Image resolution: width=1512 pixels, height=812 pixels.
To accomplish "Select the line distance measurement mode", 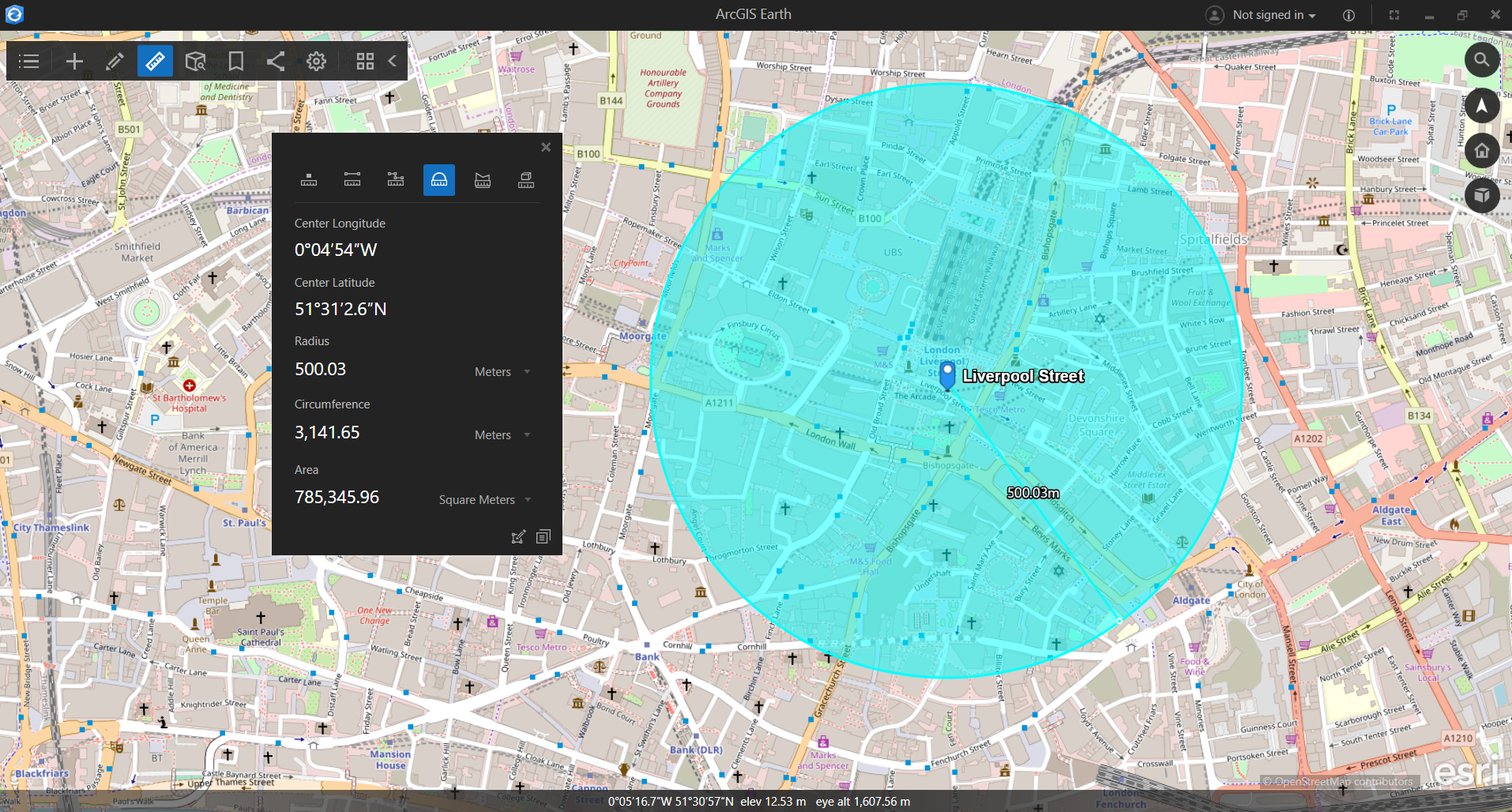I will click(x=352, y=180).
